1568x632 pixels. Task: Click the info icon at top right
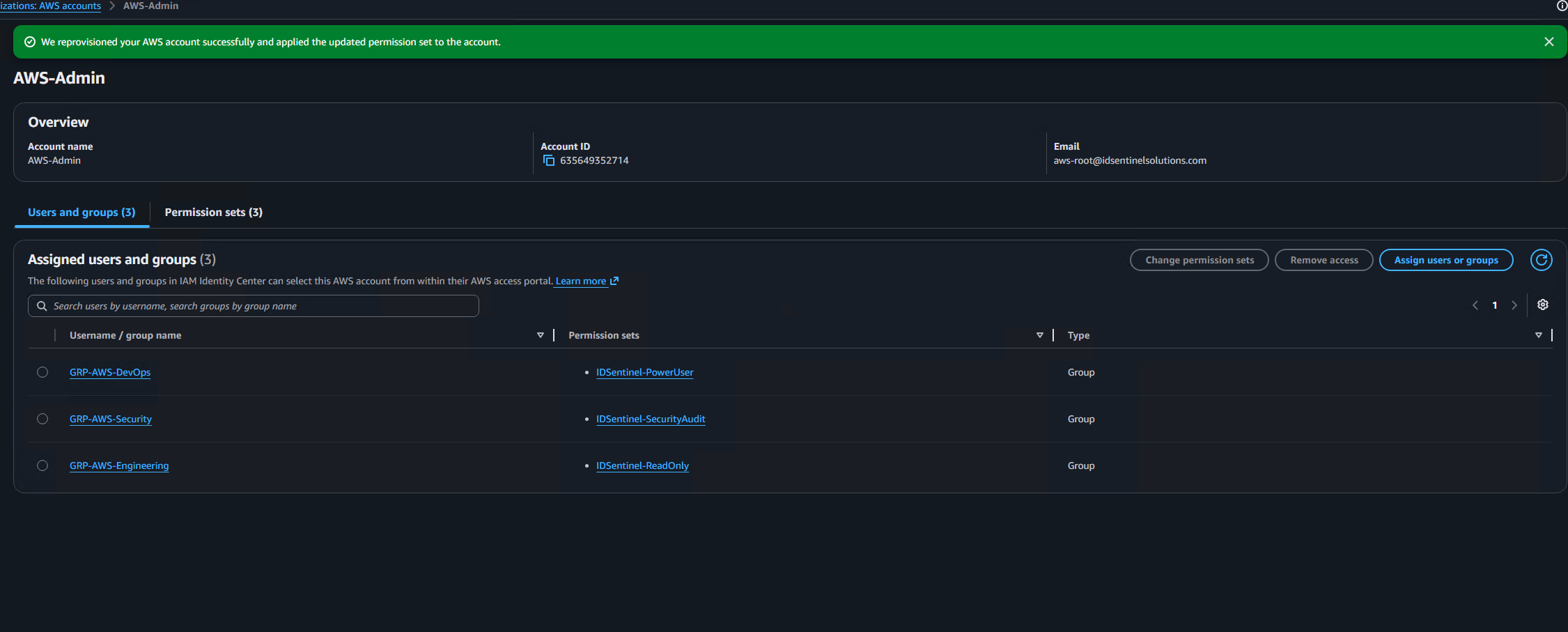pos(1562,6)
